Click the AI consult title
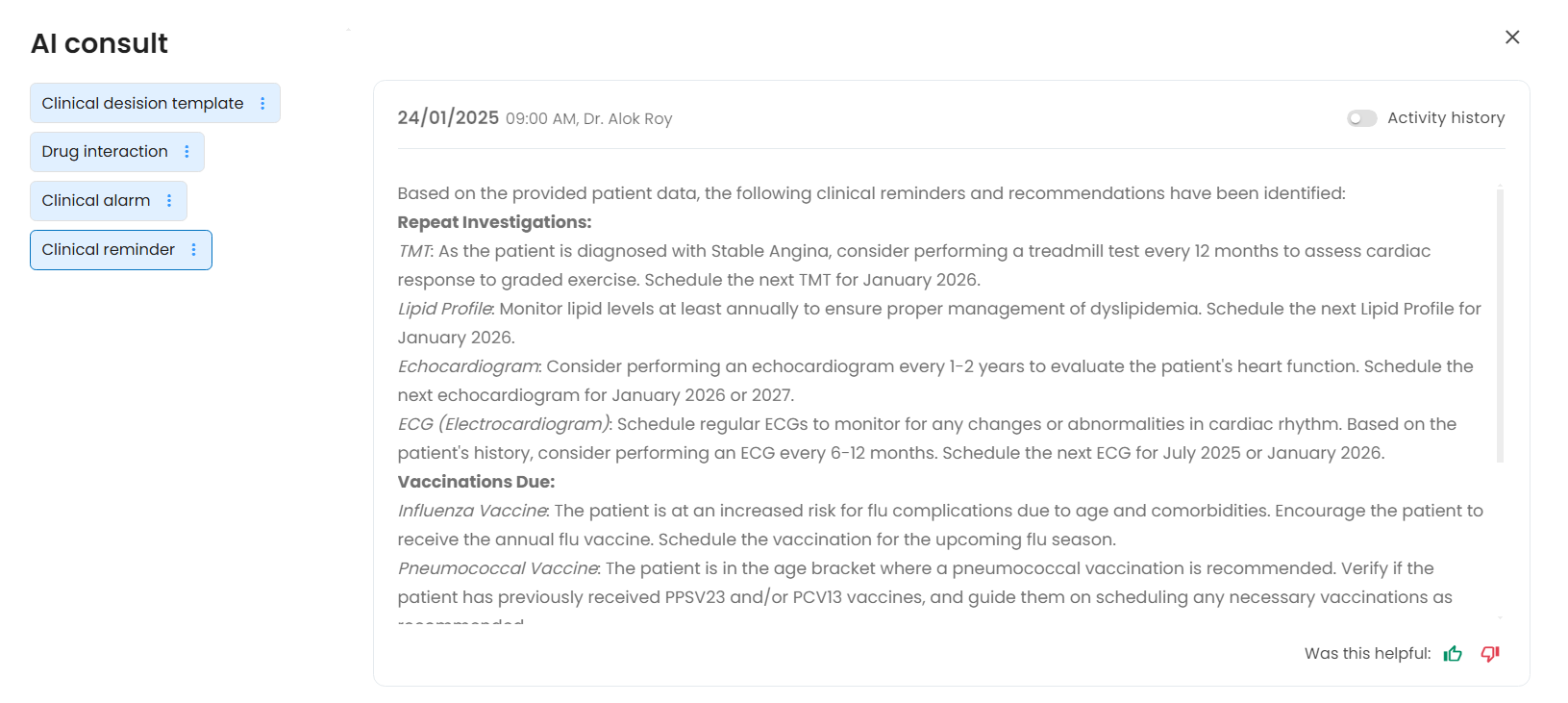 pyautogui.click(x=99, y=43)
